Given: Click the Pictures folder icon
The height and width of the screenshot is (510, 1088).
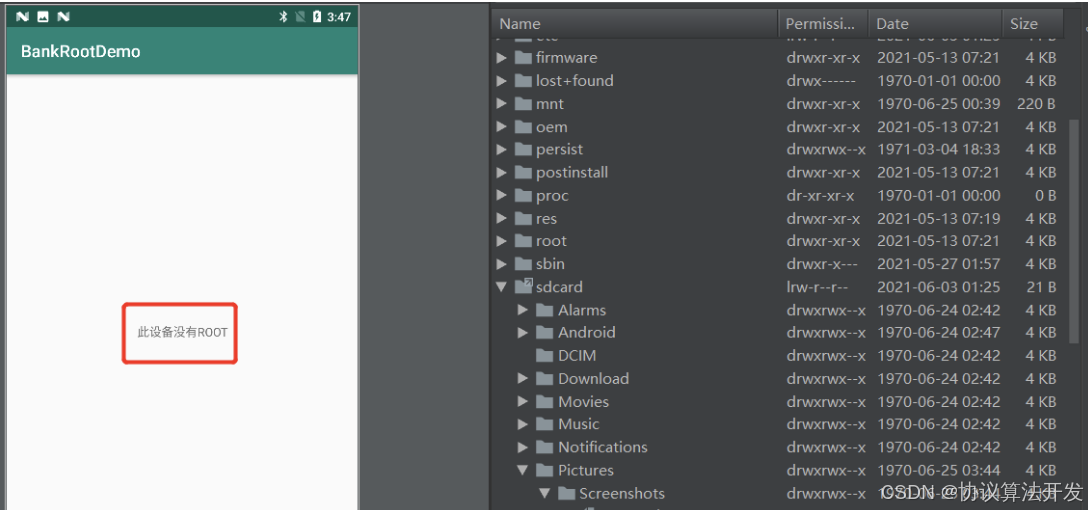Looking at the screenshot, I should (x=545, y=470).
